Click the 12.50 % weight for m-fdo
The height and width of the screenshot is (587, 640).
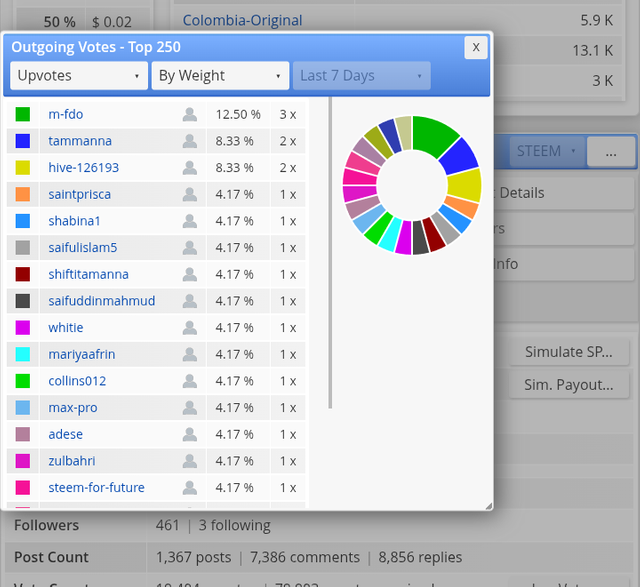click(238, 114)
